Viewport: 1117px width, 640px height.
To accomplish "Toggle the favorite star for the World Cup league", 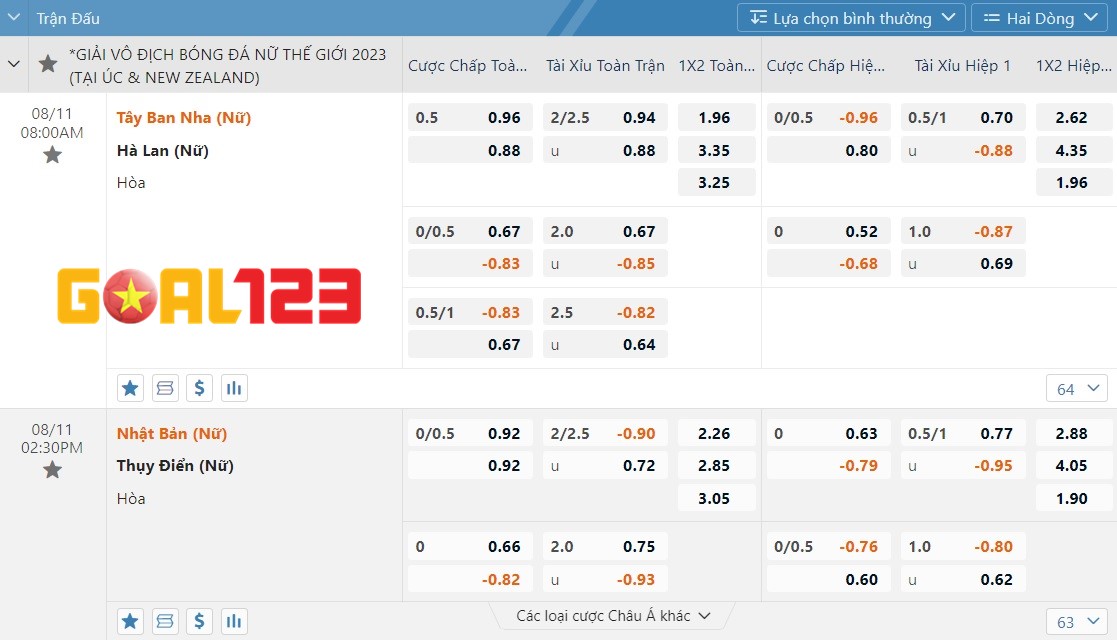I will 48,64.
